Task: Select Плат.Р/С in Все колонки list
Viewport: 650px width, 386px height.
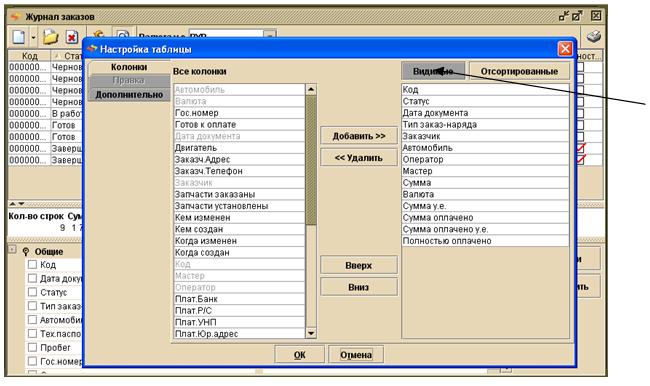Action: click(240, 310)
